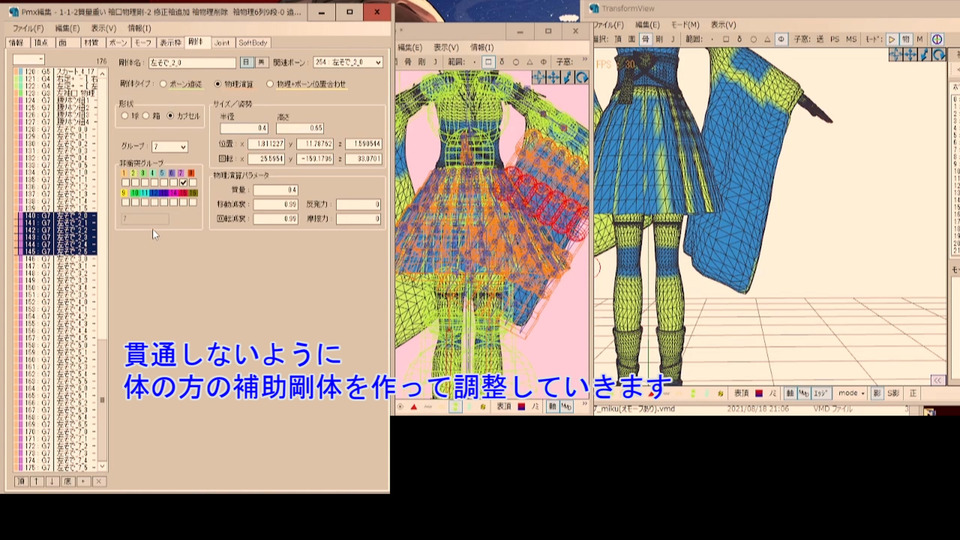960x540 pixels.
Task: Select box range icon in TransformView
Action: point(726,39)
